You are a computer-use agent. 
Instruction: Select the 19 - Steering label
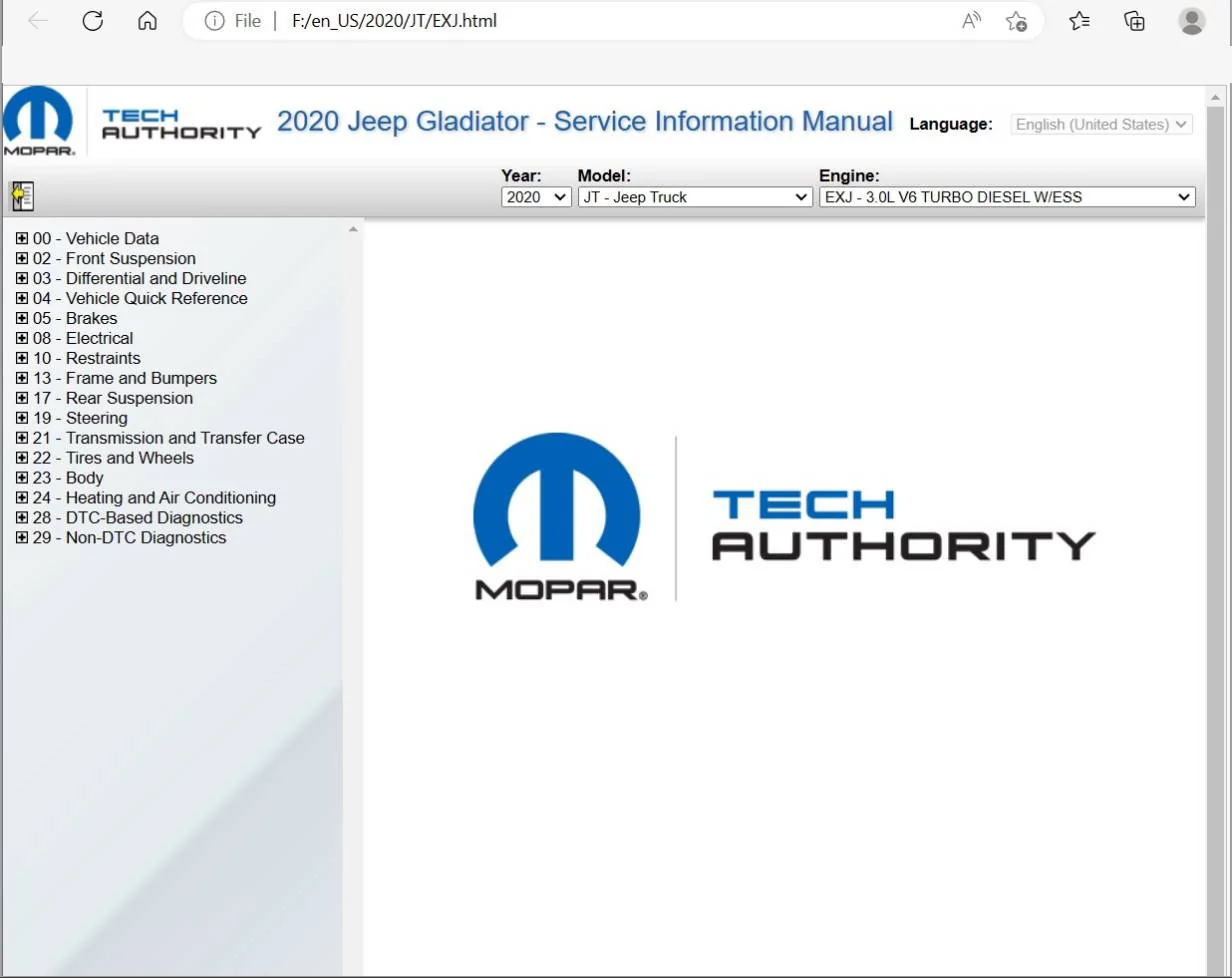pos(80,418)
